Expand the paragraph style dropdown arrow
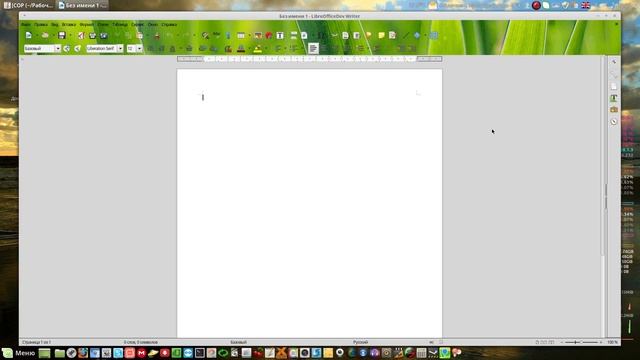This screenshot has height=360, width=640. [x=58, y=49]
